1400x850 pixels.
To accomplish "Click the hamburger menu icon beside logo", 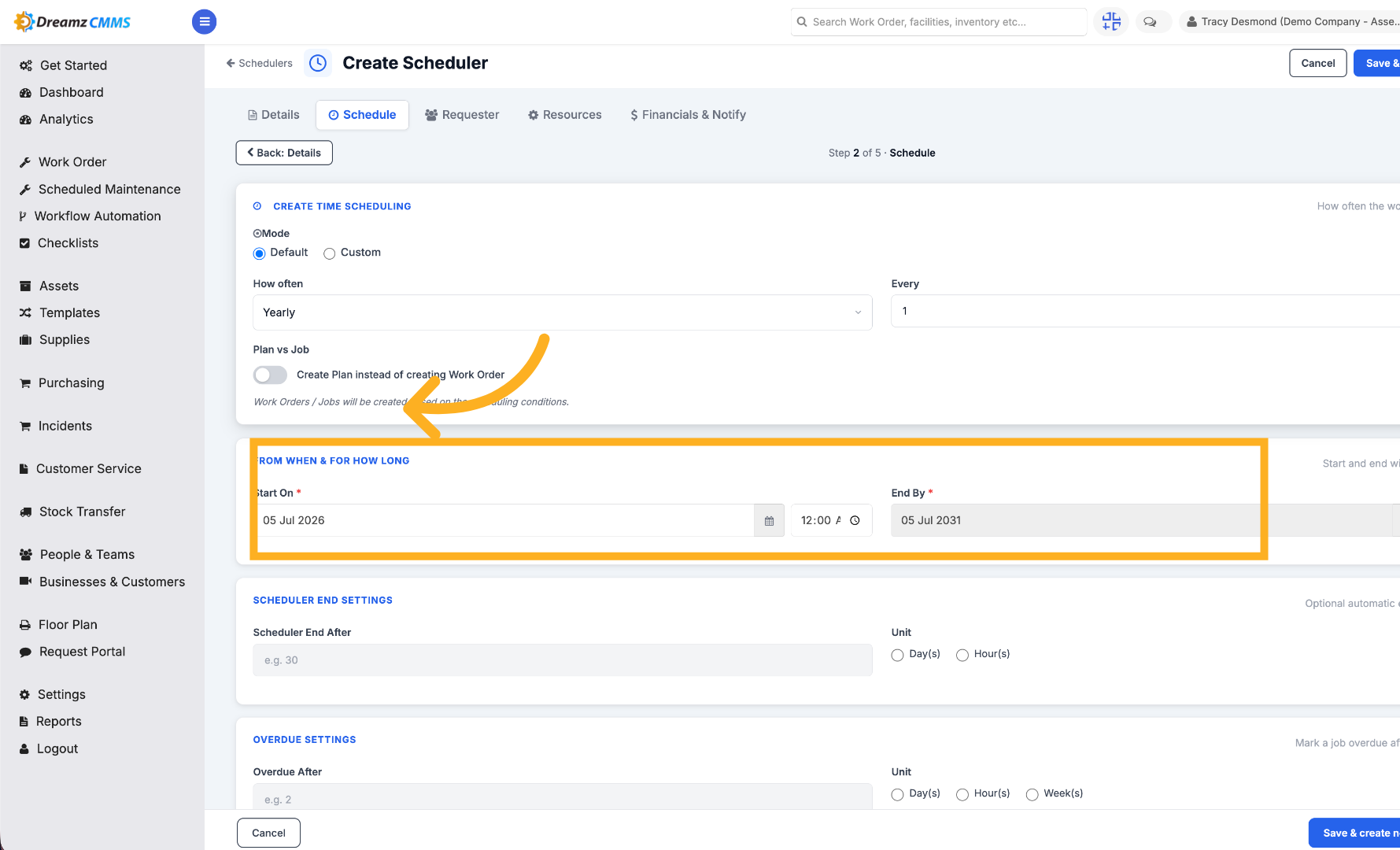I will coord(204,22).
